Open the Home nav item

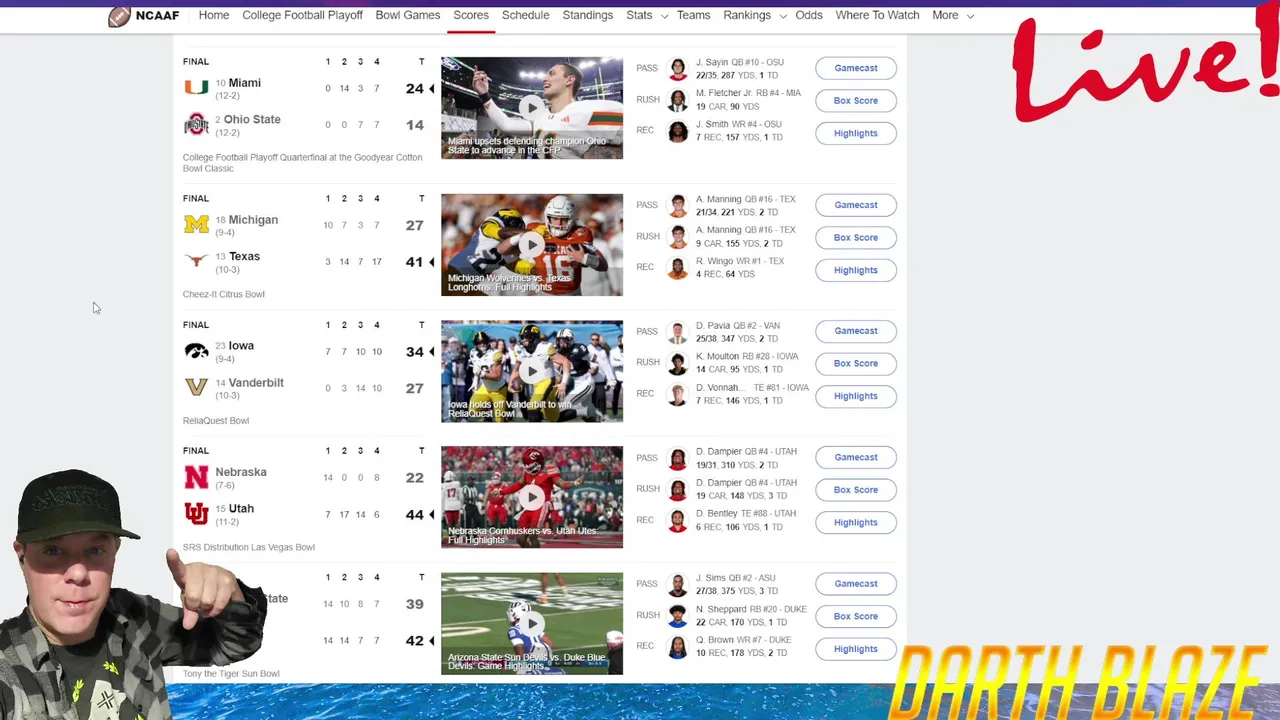214,15
